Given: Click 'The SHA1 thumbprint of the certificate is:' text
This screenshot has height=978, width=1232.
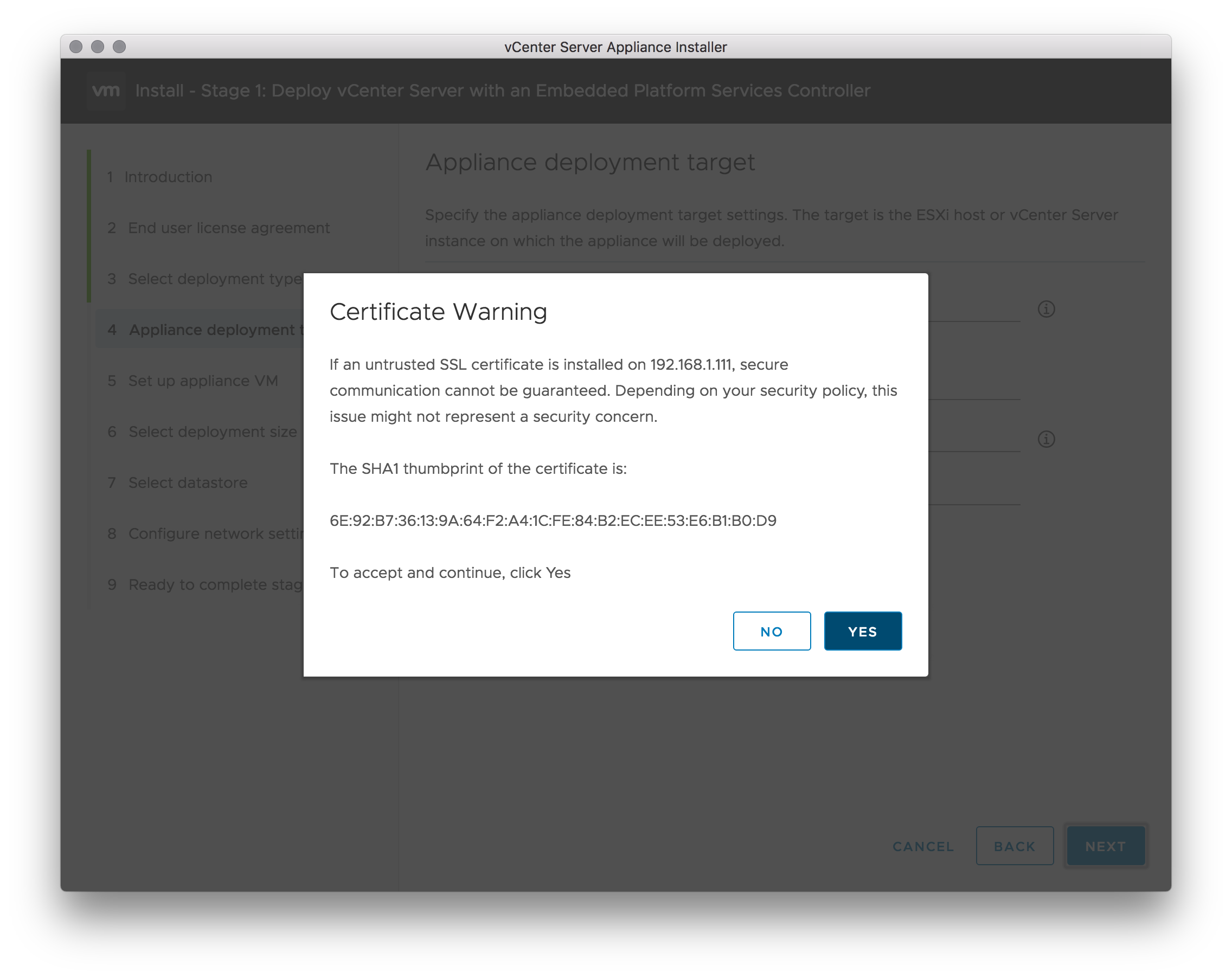Looking at the screenshot, I should tap(478, 468).
